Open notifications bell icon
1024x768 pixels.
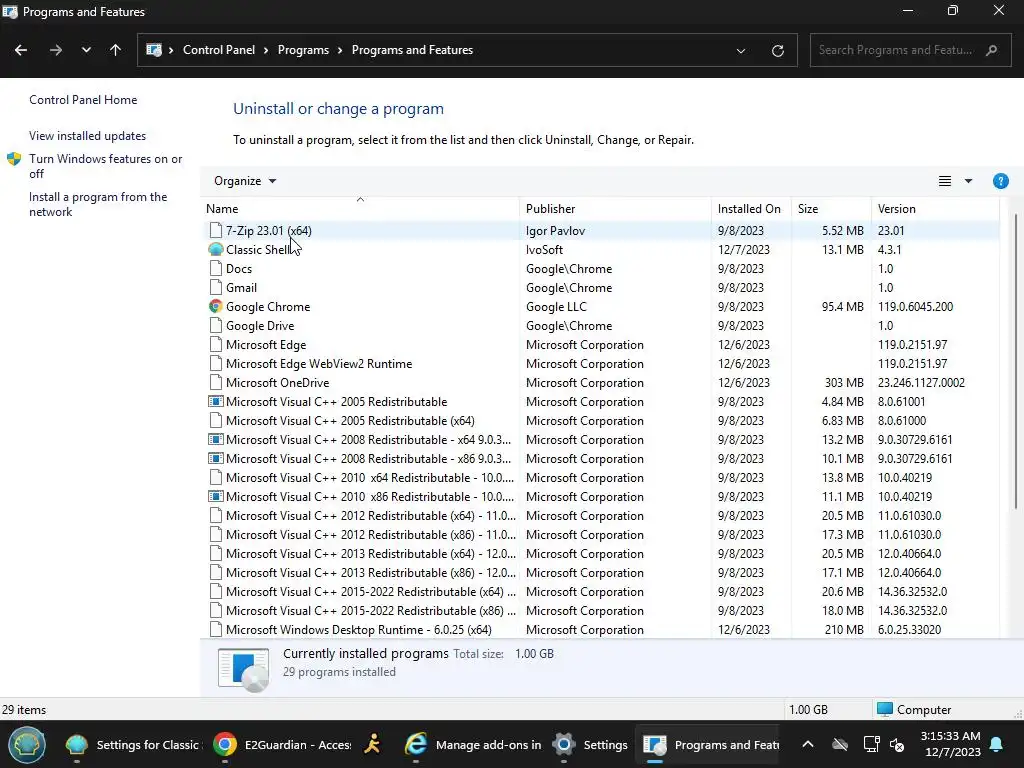coord(997,744)
